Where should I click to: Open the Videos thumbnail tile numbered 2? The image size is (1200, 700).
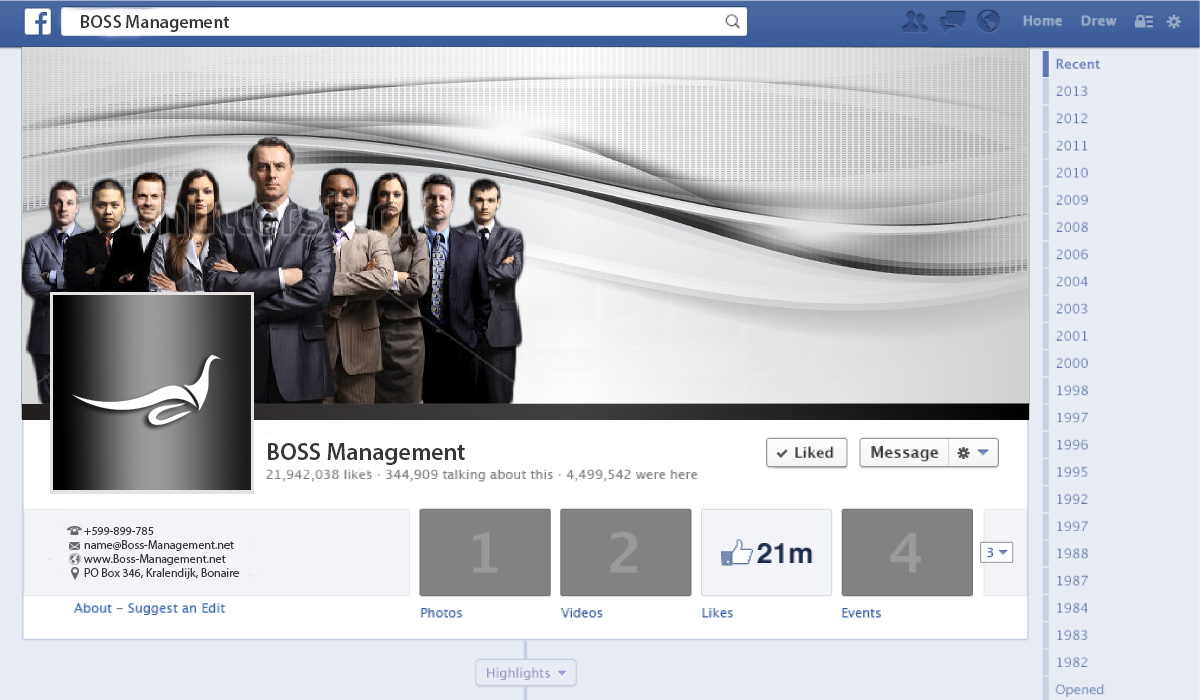coord(626,552)
